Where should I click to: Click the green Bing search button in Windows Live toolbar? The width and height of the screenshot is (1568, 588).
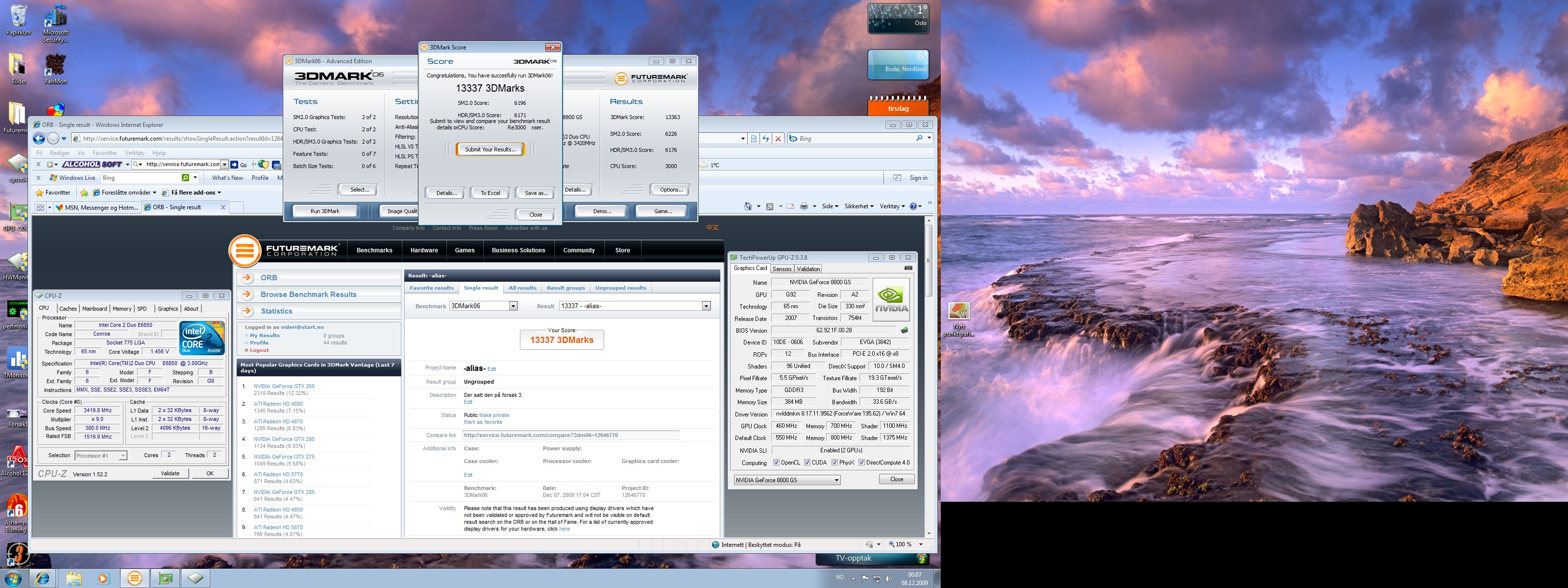click(186, 178)
